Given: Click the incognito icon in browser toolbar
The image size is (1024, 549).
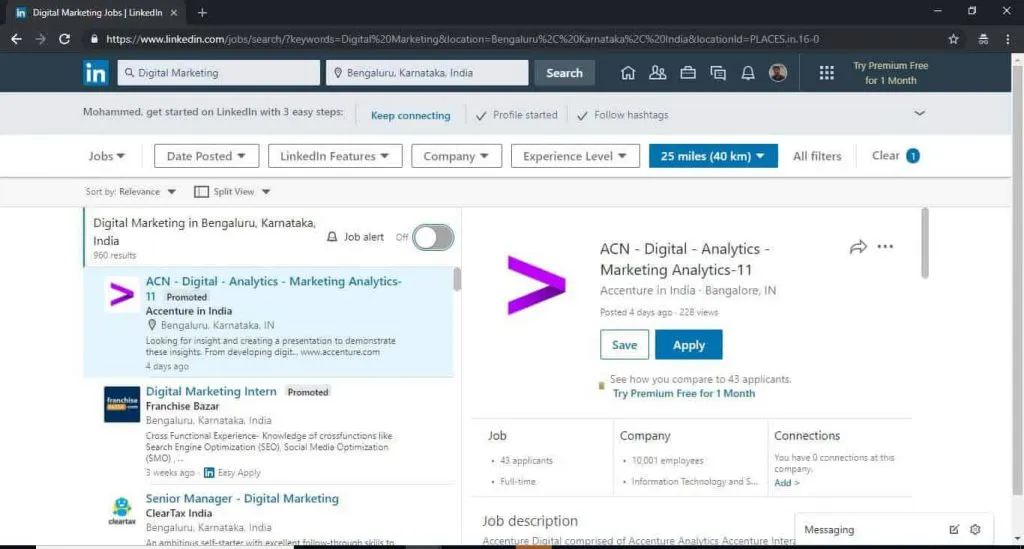Looking at the screenshot, I should pyautogui.click(x=983, y=39).
